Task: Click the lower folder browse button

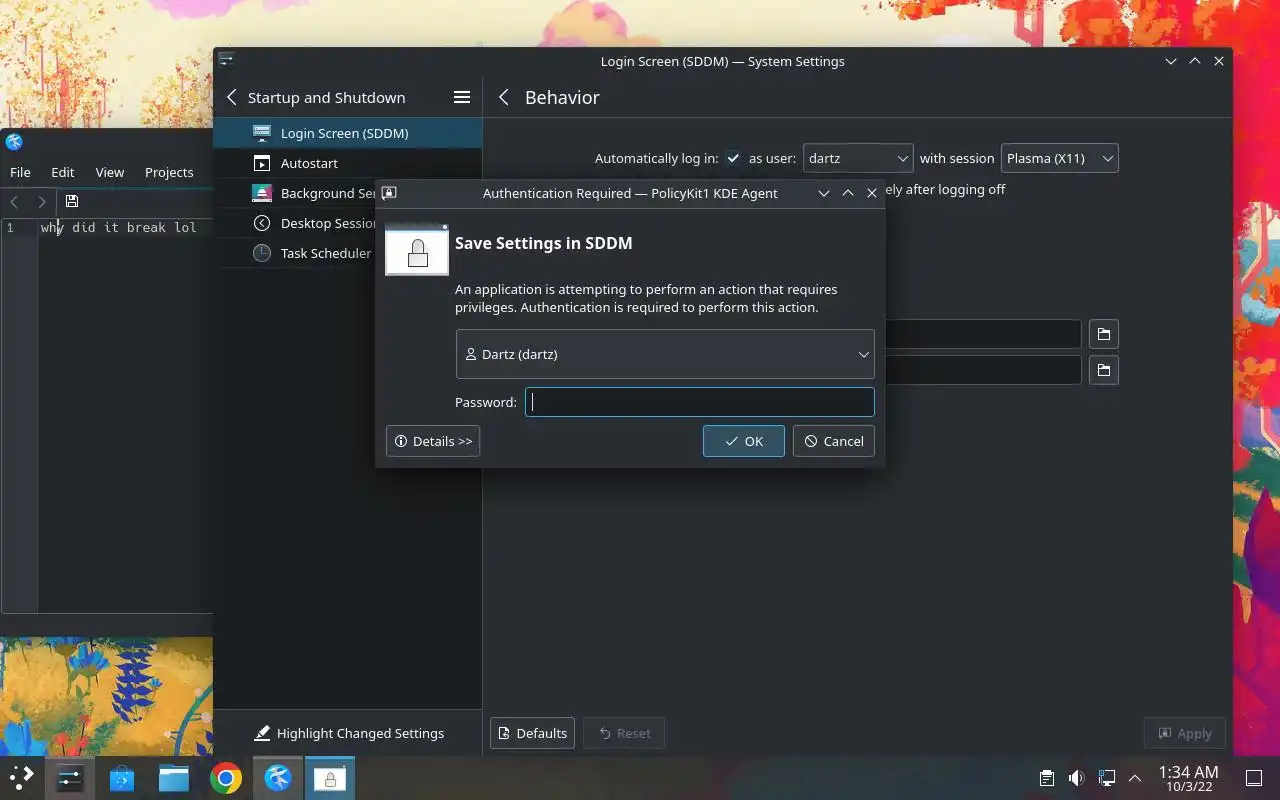Action: [1103, 370]
